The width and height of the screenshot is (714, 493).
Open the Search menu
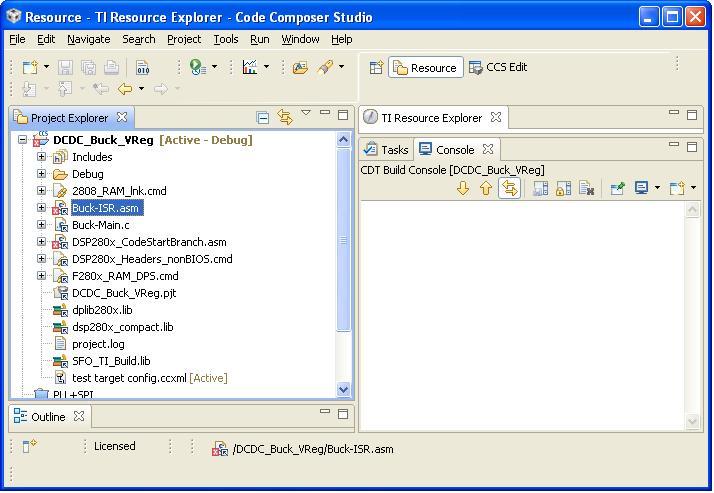click(x=139, y=40)
